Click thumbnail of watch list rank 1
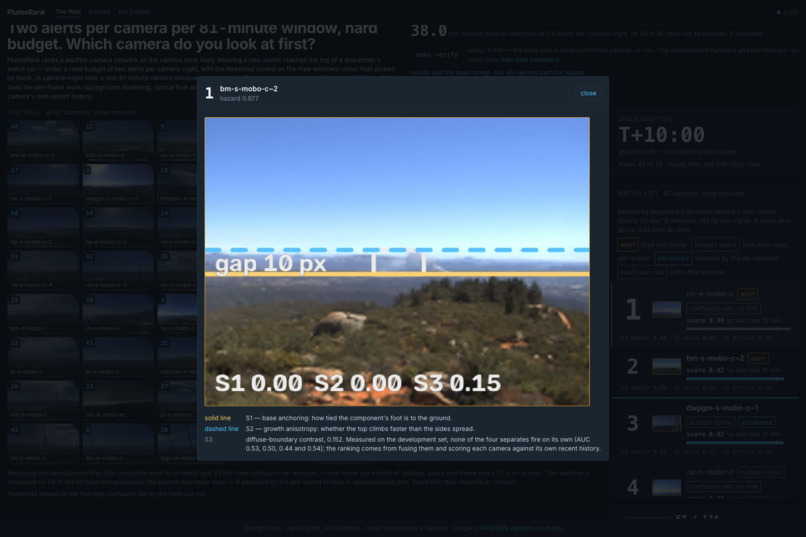The height and width of the screenshot is (537, 806). tap(666, 309)
